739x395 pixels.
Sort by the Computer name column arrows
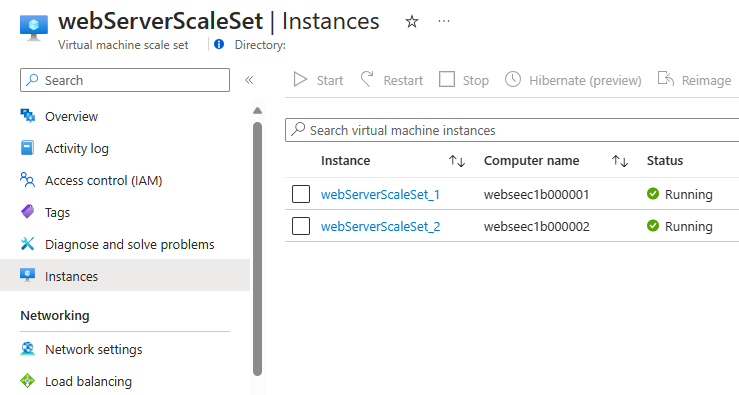(620, 161)
